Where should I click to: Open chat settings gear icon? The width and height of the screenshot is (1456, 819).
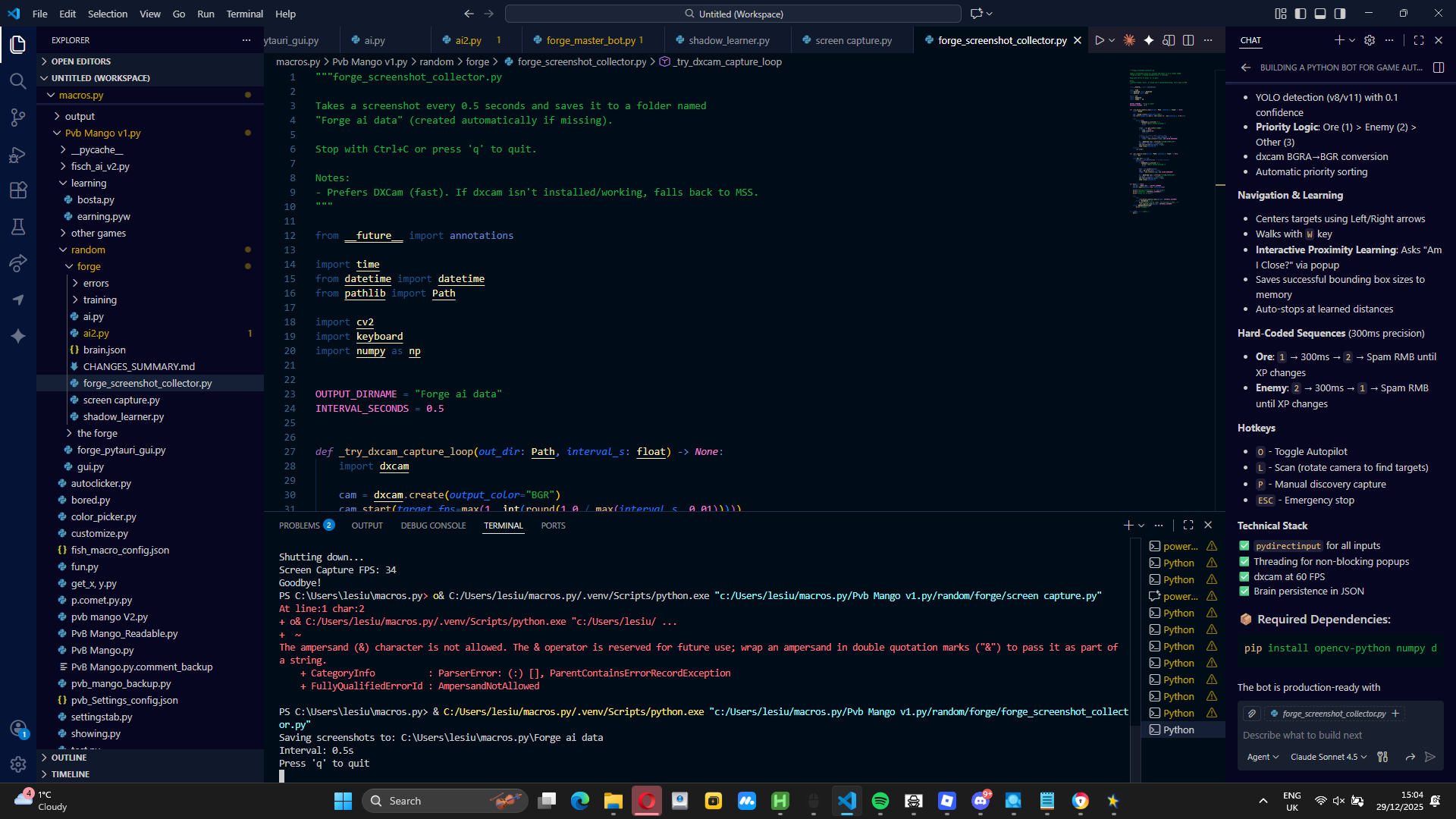click(x=1370, y=40)
